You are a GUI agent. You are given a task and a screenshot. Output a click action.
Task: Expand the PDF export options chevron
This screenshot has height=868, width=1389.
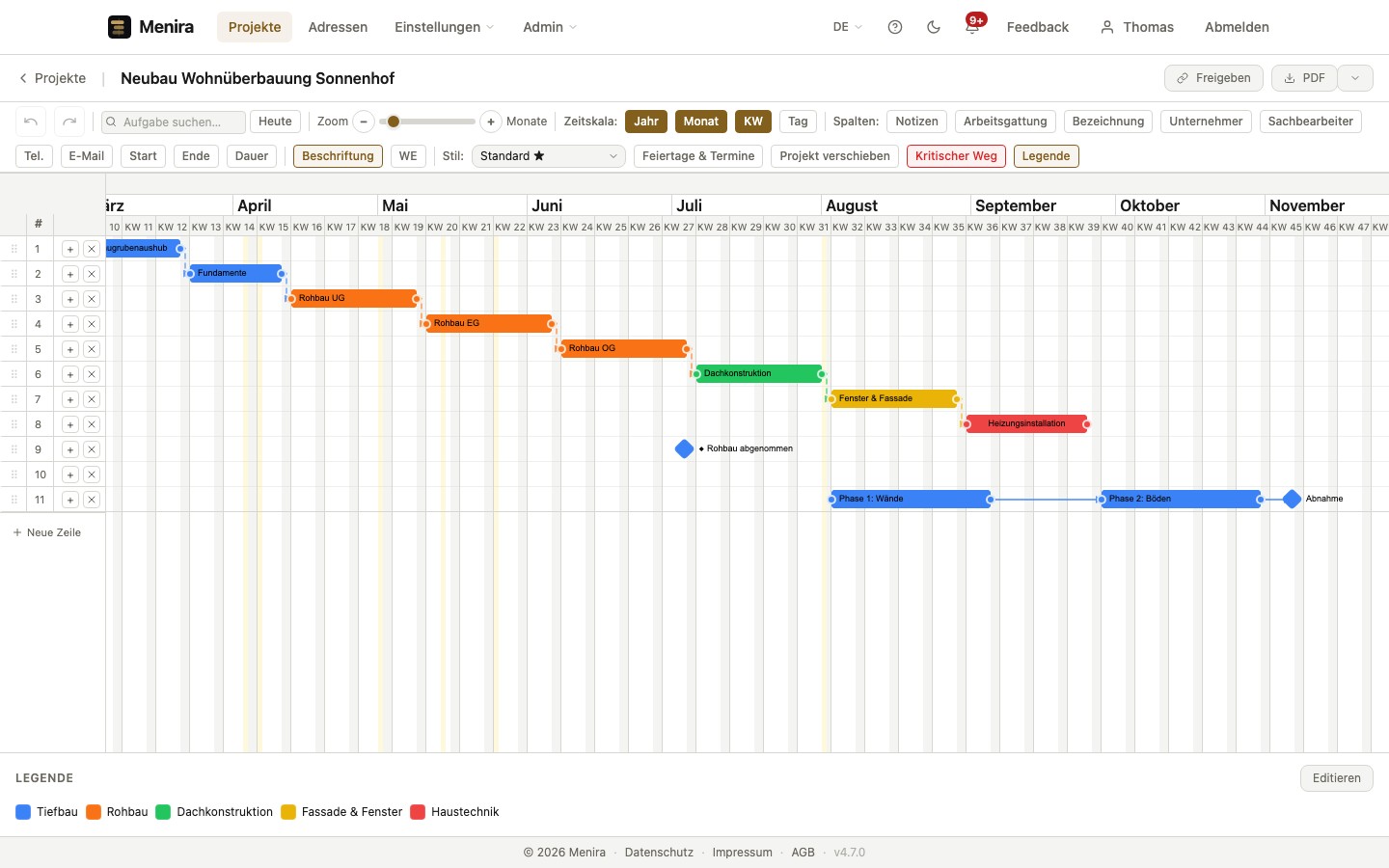coord(1355,78)
